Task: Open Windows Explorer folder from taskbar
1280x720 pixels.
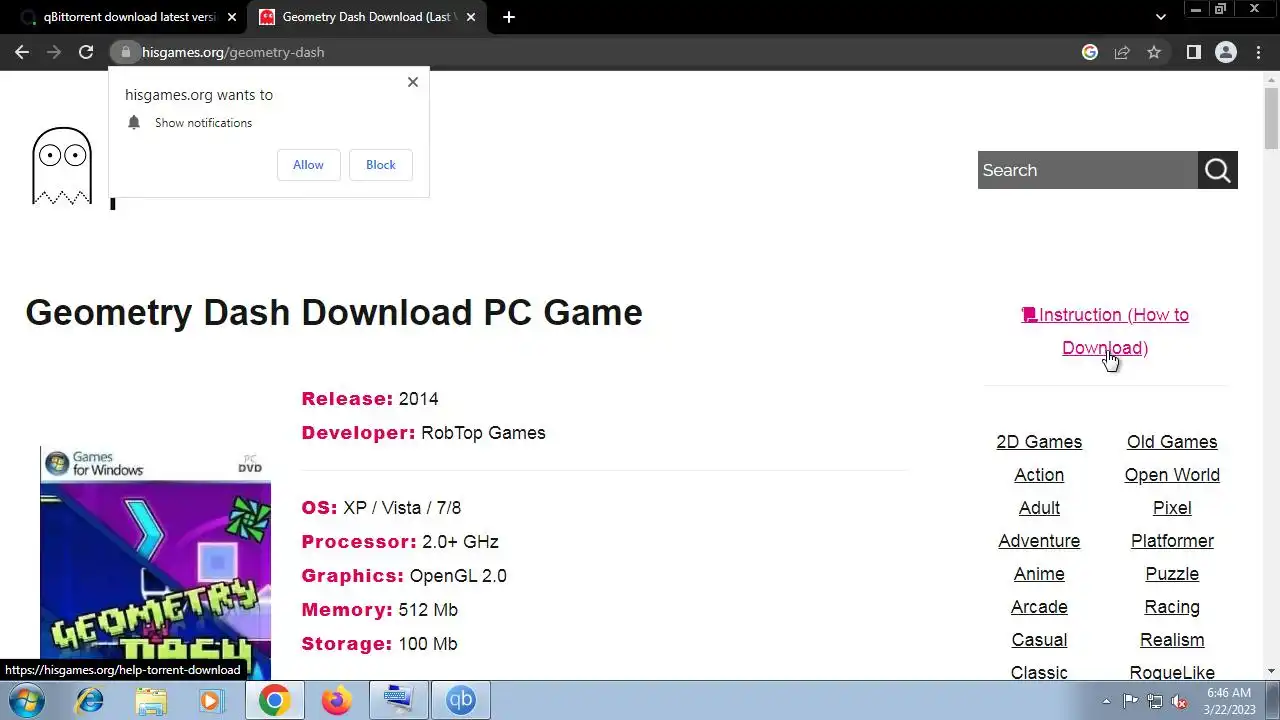Action: 151,701
